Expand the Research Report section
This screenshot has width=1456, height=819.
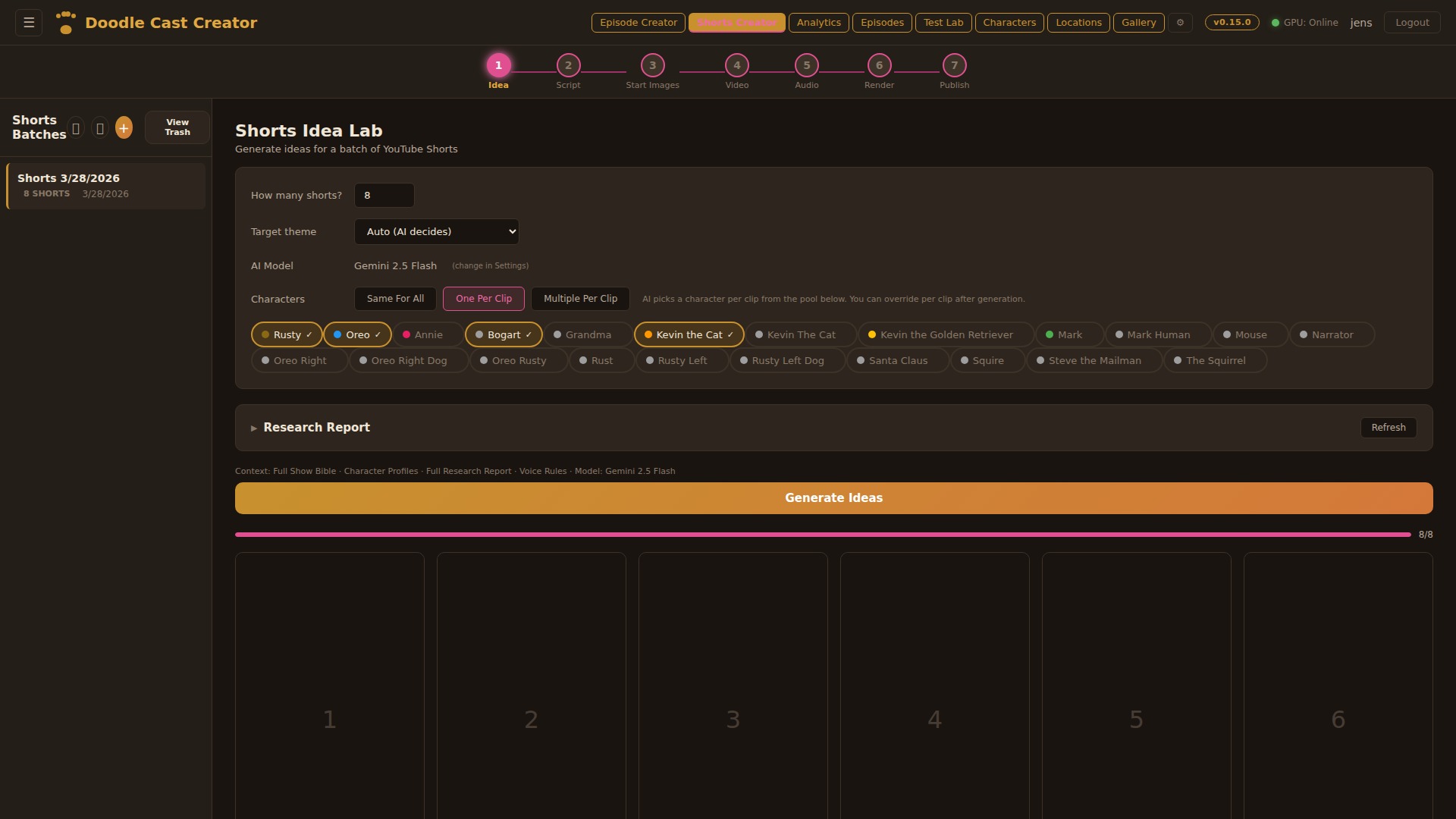coord(316,428)
